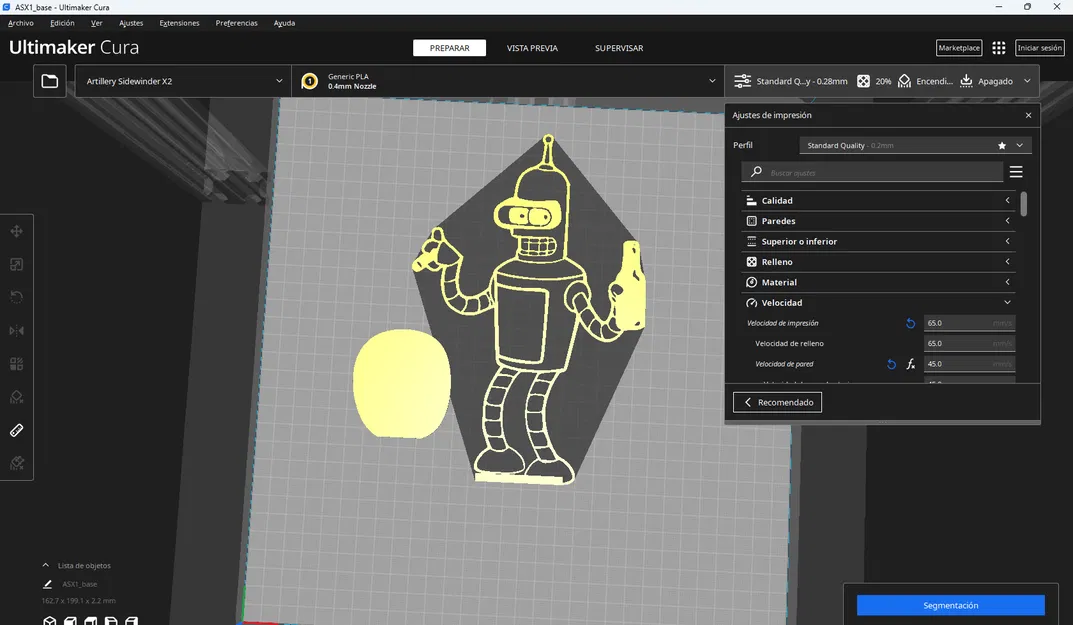The width and height of the screenshot is (1073, 625).
Task: Expand the Relleno settings section
Action: (878, 261)
